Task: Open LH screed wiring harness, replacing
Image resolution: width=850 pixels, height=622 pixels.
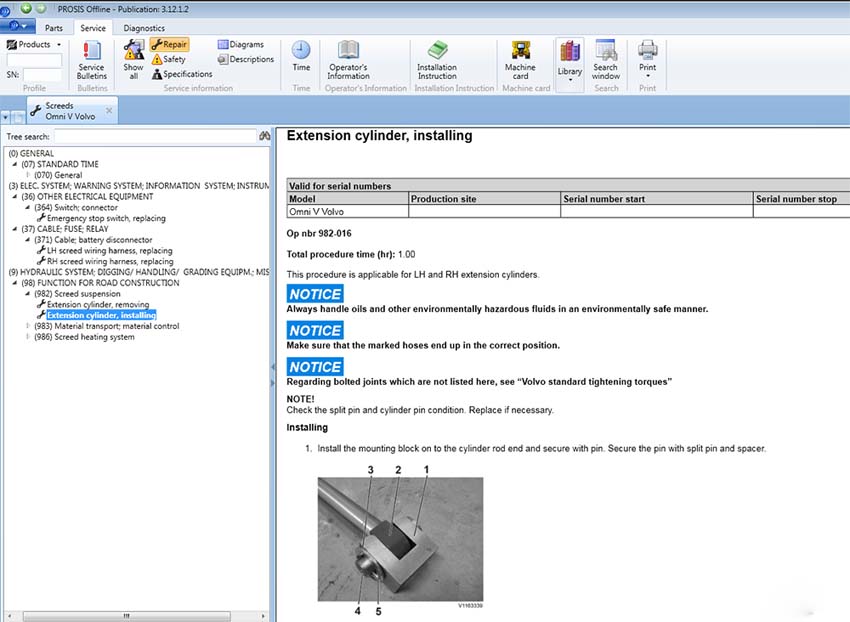Action: [110, 251]
